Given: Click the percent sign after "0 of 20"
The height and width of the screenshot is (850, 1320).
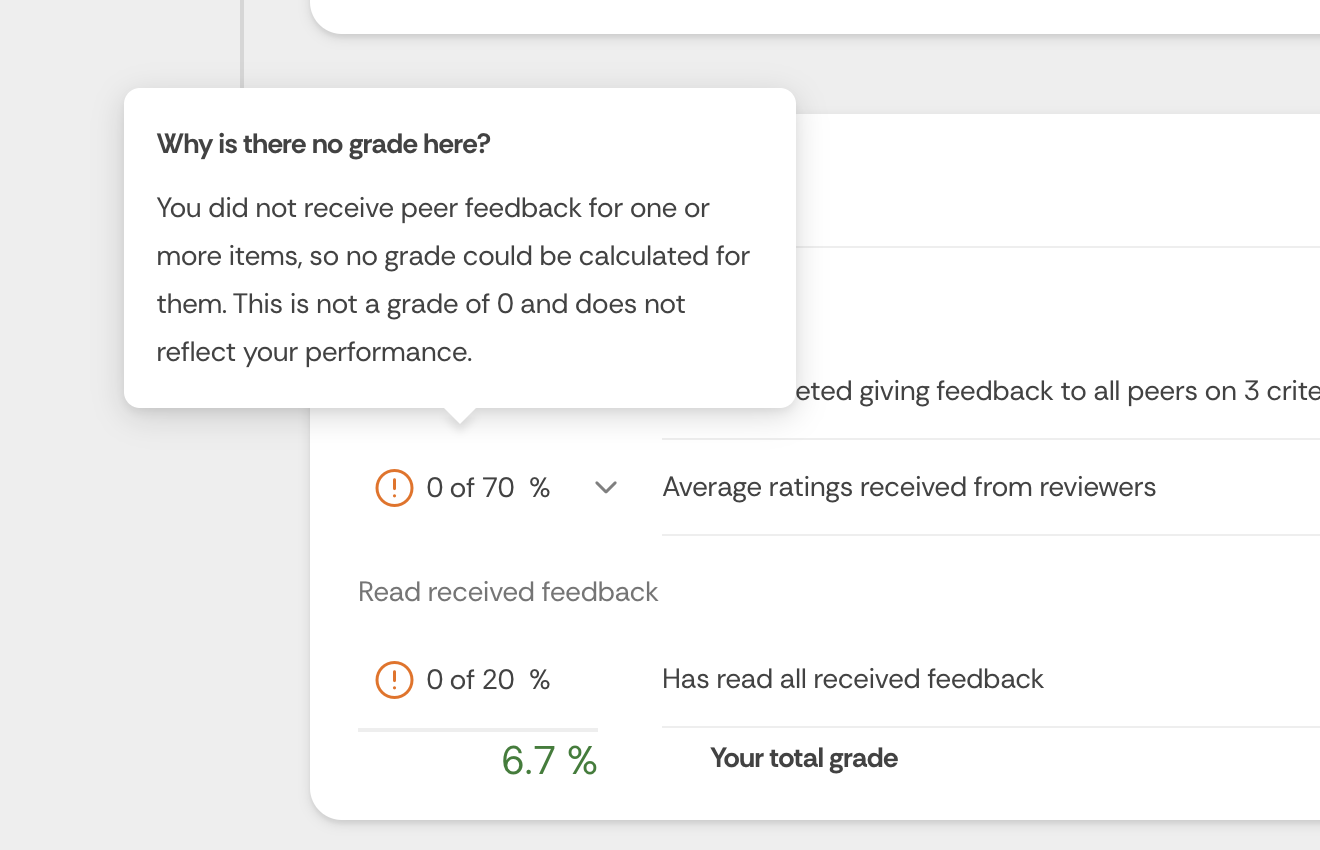Looking at the screenshot, I should [x=540, y=680].
